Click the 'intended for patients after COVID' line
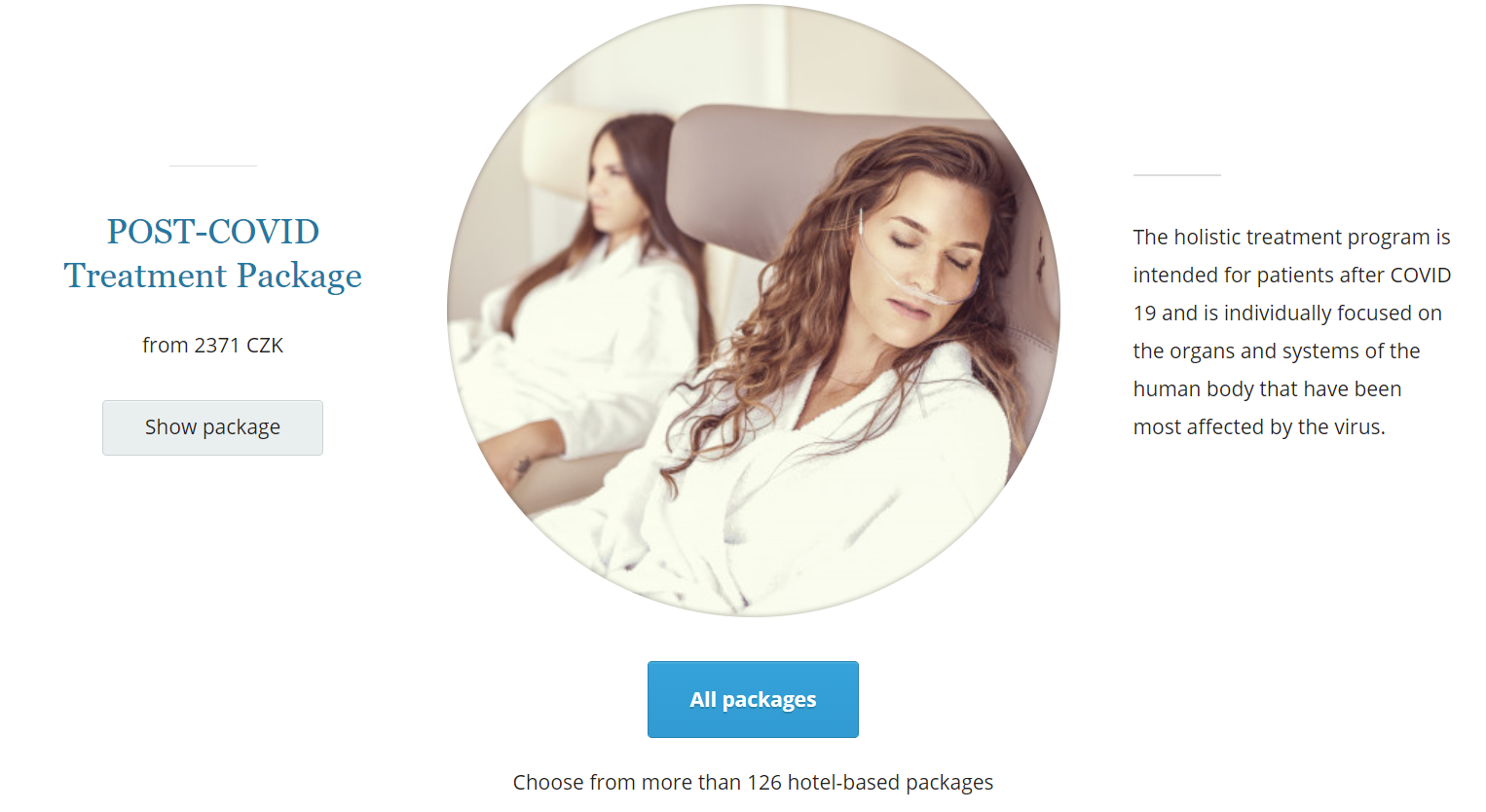 point(1291,276)
